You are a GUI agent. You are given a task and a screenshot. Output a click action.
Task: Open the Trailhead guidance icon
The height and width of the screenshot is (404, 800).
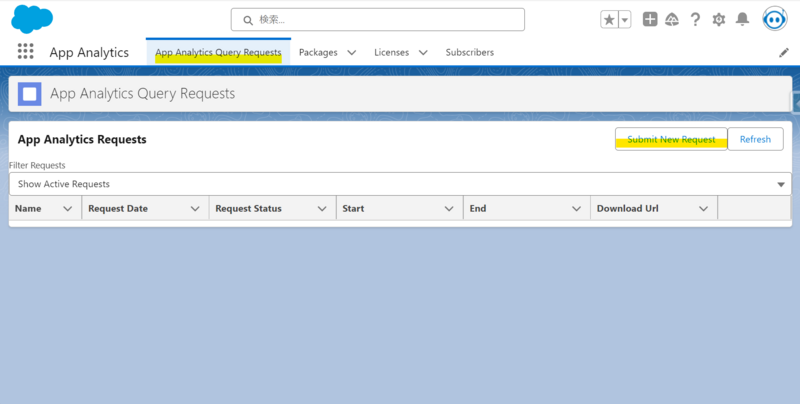(672, 20)
